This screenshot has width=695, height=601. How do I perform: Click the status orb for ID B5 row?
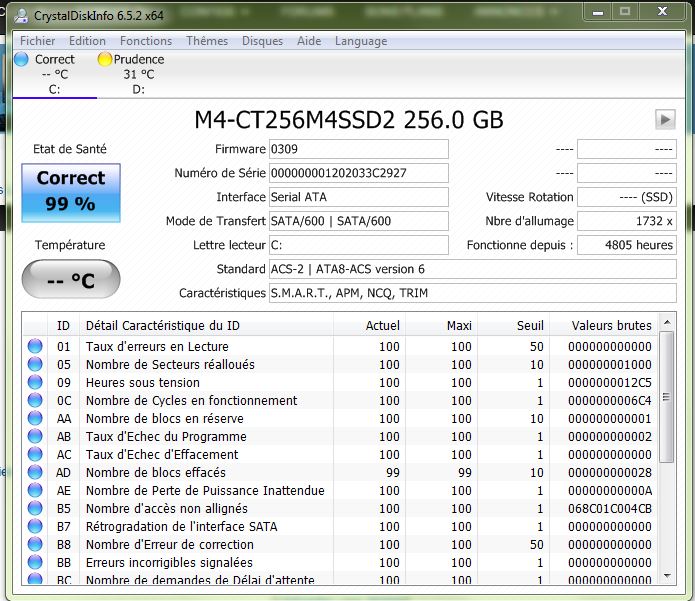click(35, 508)
